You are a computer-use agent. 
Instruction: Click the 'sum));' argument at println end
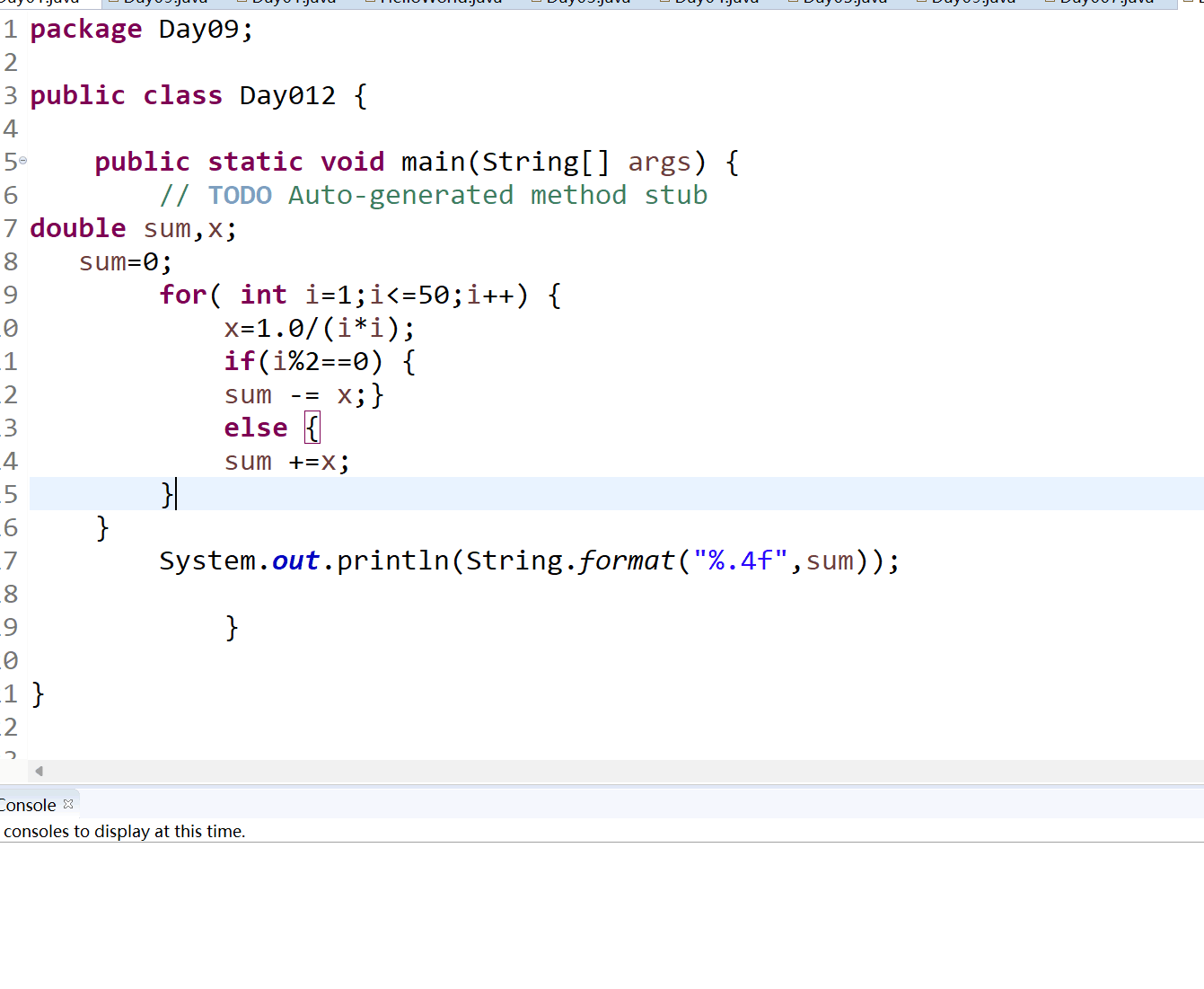coord(853,561)
